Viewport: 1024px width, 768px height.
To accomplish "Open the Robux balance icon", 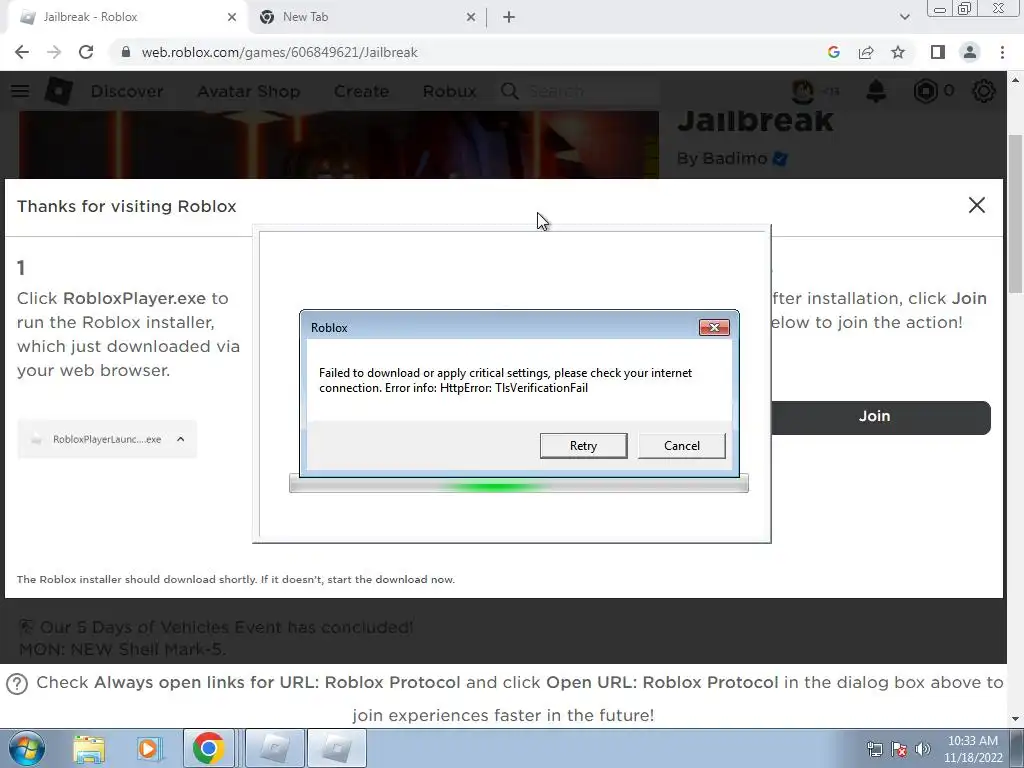I will (925, 91).
